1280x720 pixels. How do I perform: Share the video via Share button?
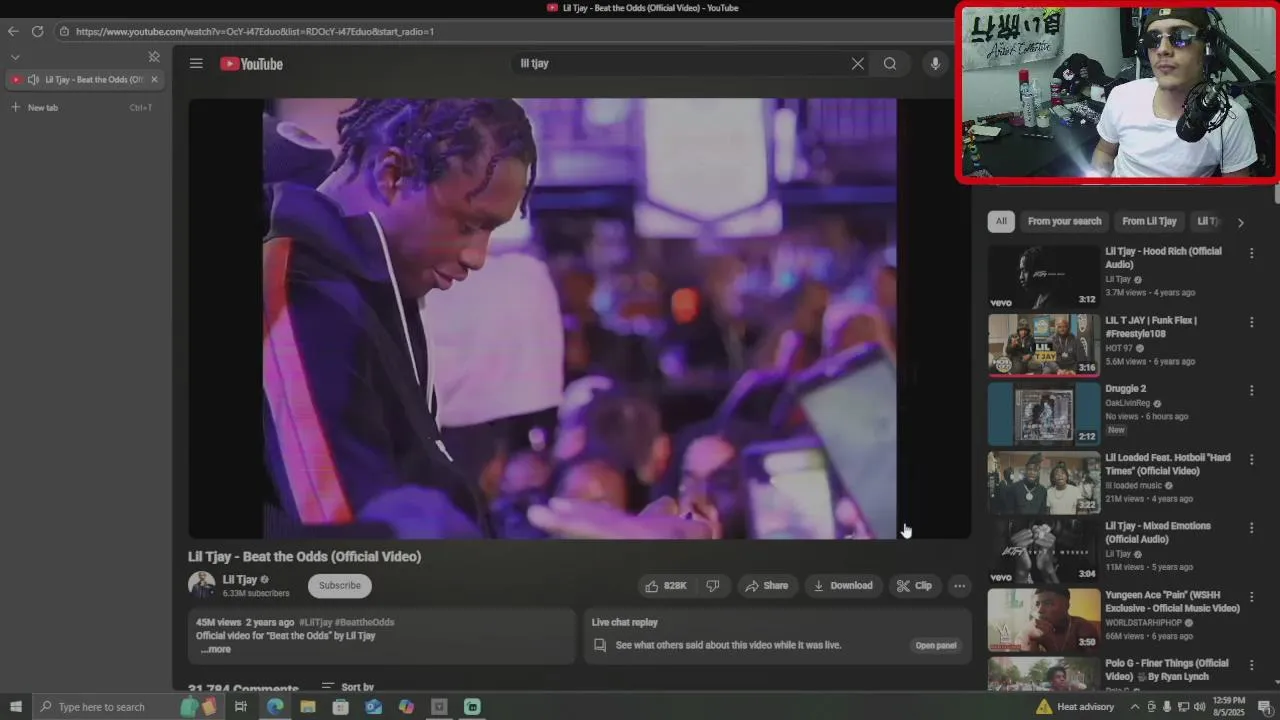tap(767, 586)
